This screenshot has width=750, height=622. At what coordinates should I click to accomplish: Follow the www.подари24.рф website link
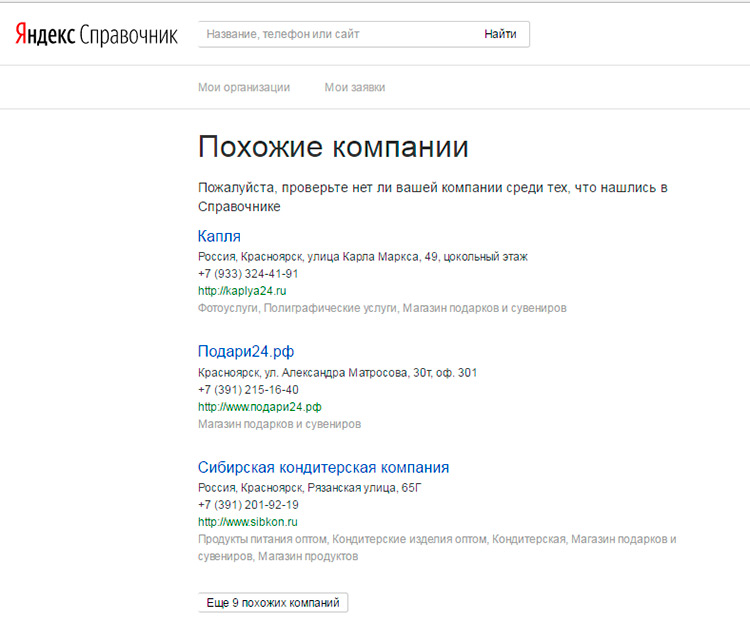click(x=259, y=407)
